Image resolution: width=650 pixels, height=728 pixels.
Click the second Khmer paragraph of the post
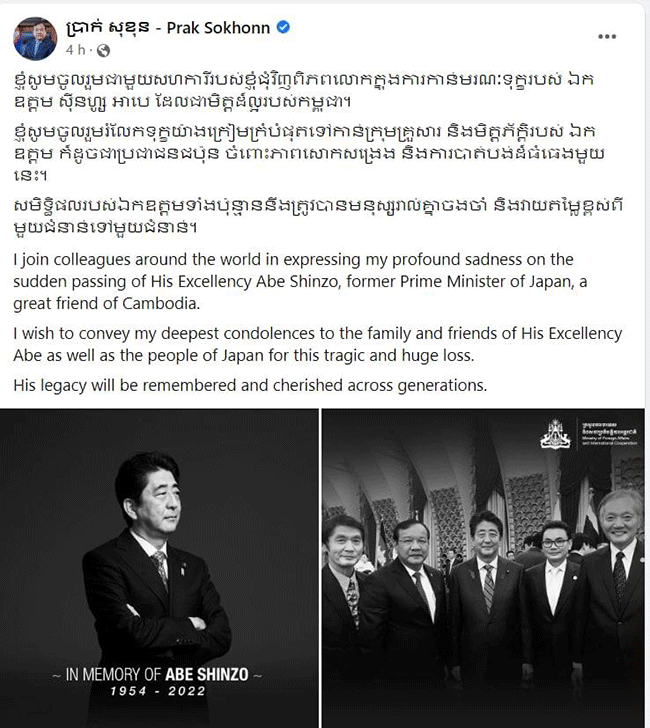point(309,153)
